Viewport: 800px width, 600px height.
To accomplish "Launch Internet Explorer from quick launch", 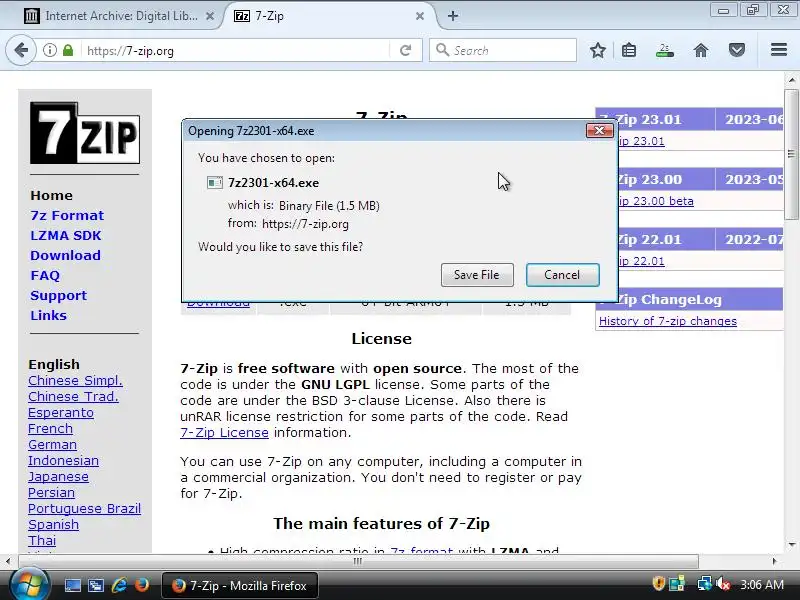I will [119, 585].
